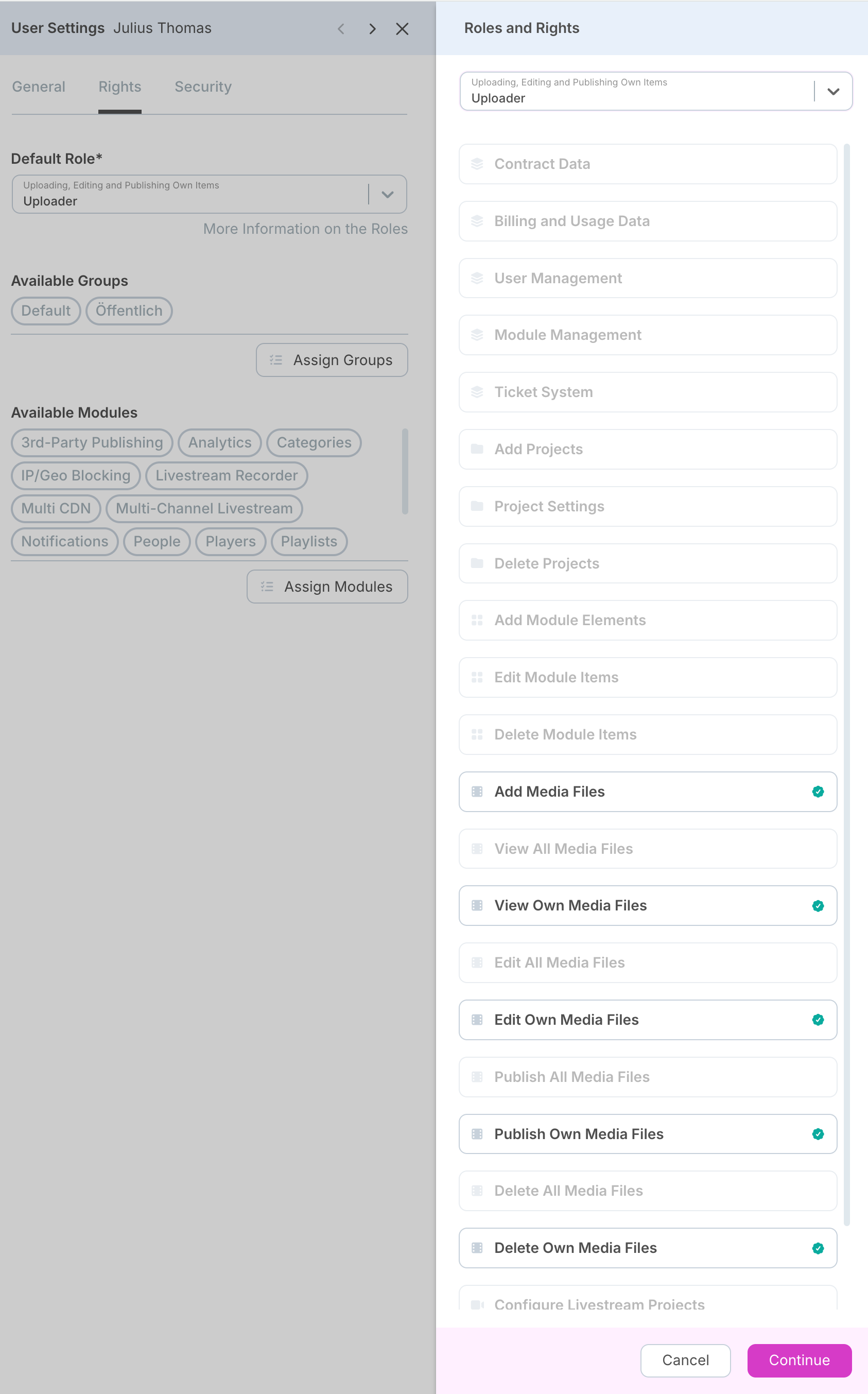Toggle the View Own Media Files checkmark
Viewport: 868px width, 1394px height.
[x=818, y=906]
